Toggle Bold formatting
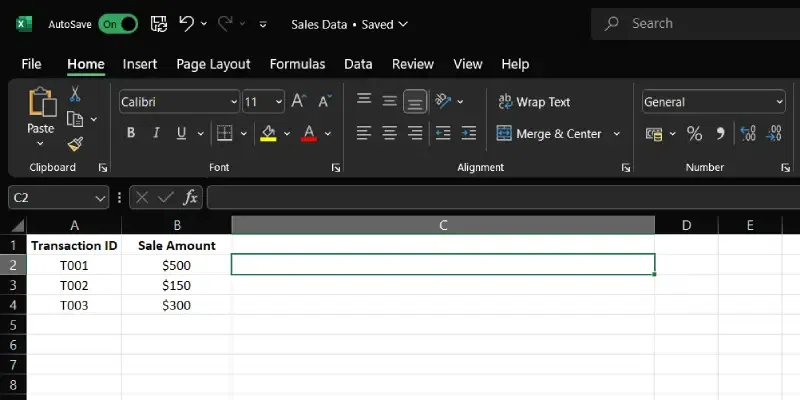 [130, 133]
